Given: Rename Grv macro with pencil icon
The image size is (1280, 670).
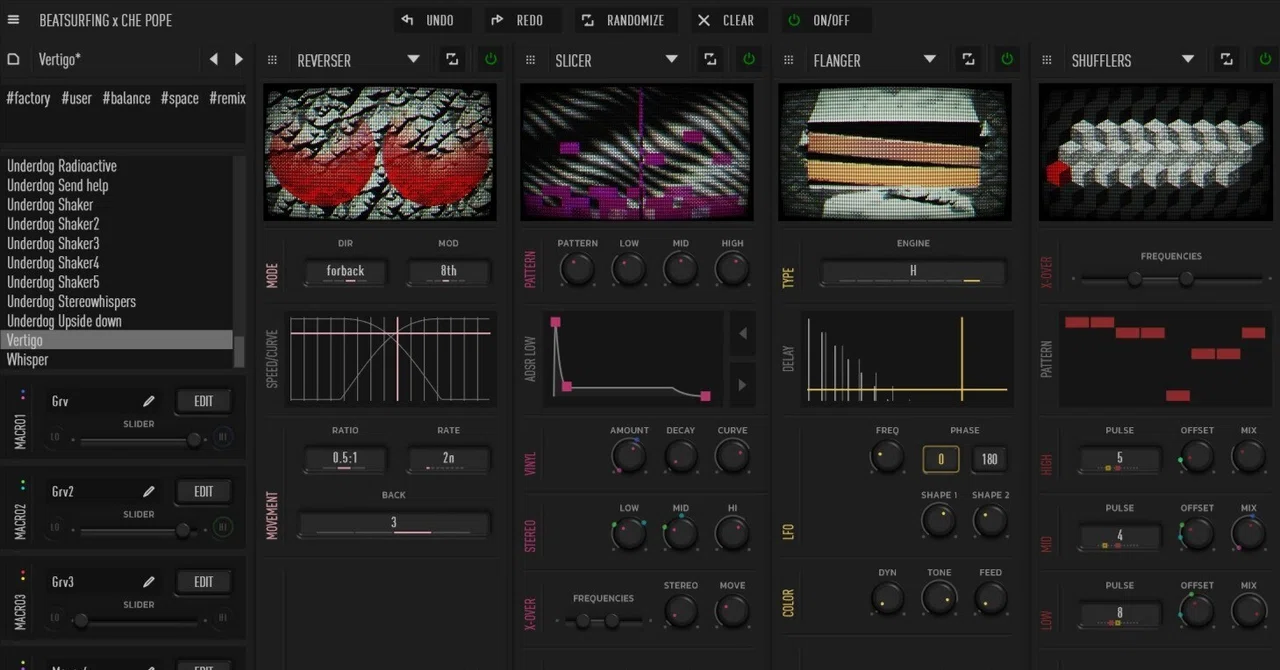Looking at the screenshot, I should 149,401.
